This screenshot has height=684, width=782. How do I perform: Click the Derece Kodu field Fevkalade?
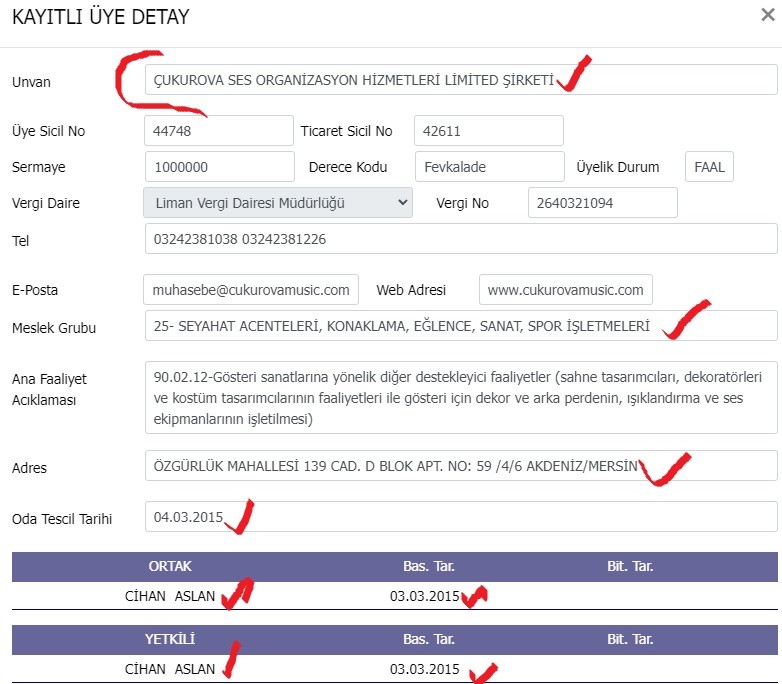(x=490, y=167)
